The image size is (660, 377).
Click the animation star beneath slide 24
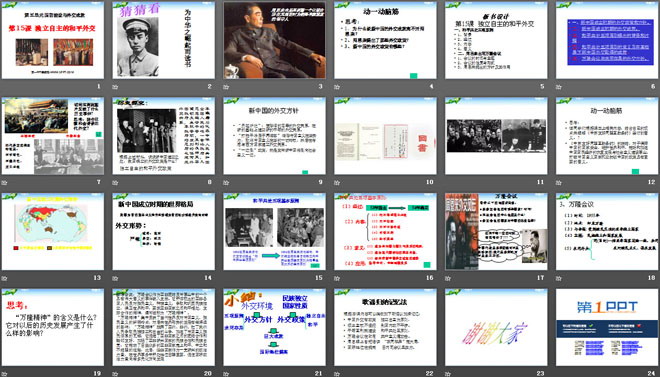click(559, 373)
